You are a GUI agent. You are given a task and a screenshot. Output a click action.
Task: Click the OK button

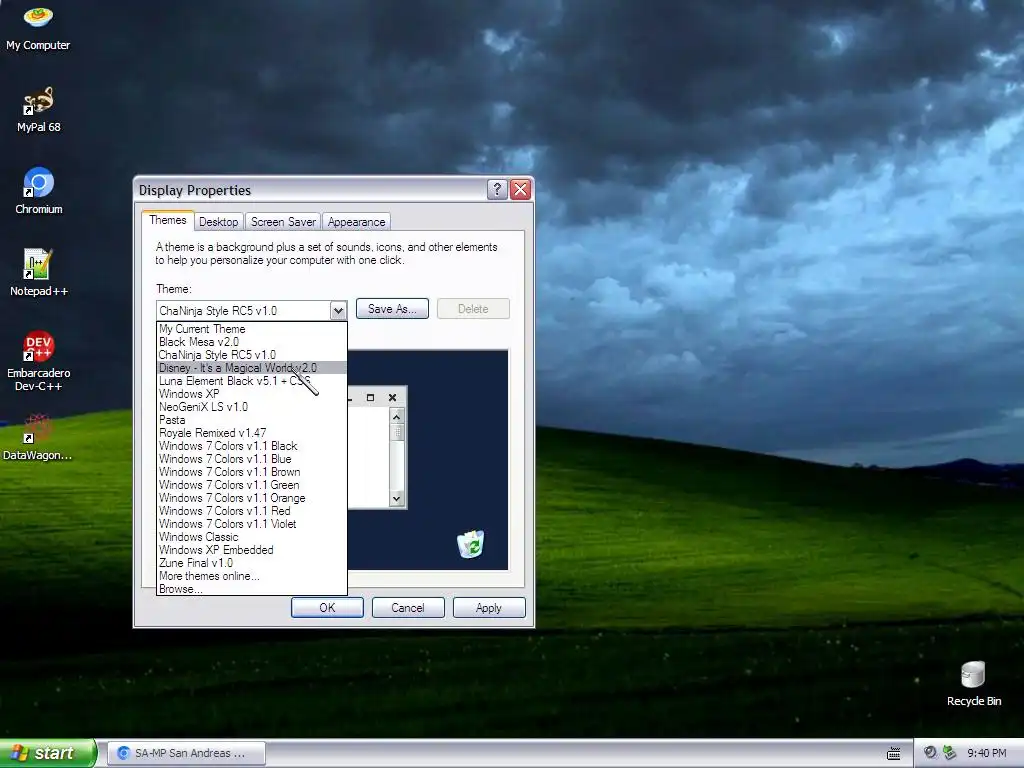point(327,608)
